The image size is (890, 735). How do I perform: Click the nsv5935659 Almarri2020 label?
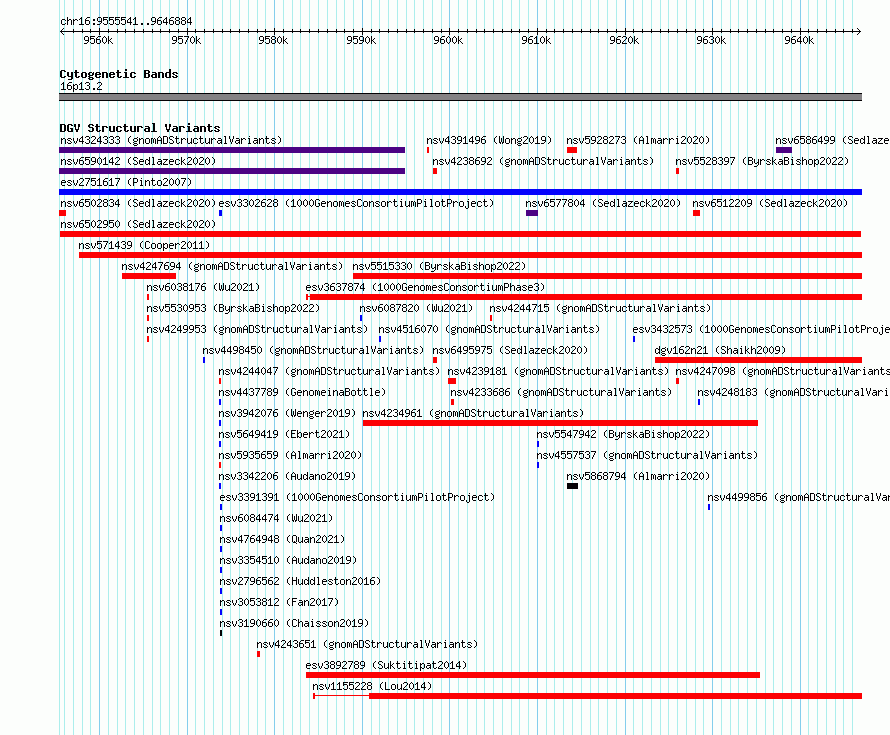[290, 455]
